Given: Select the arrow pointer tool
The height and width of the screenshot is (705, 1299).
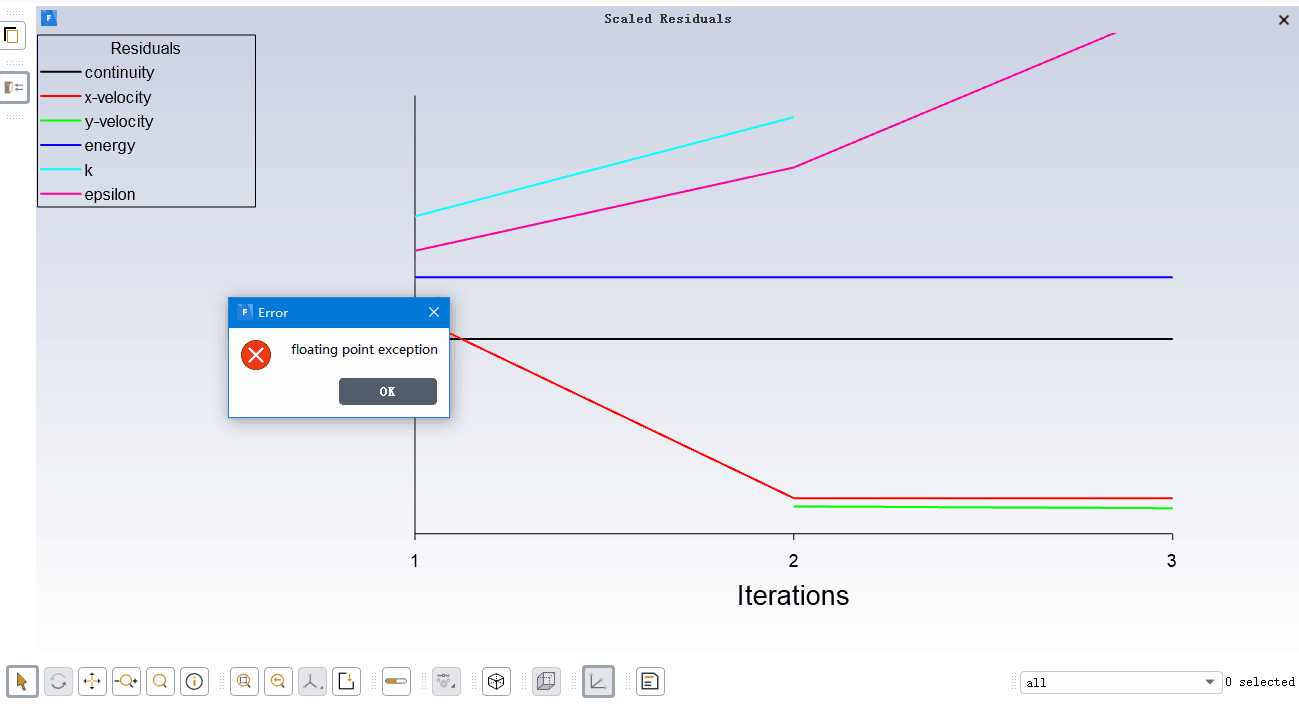Looking at the screenshot, I should click(22, 682).
